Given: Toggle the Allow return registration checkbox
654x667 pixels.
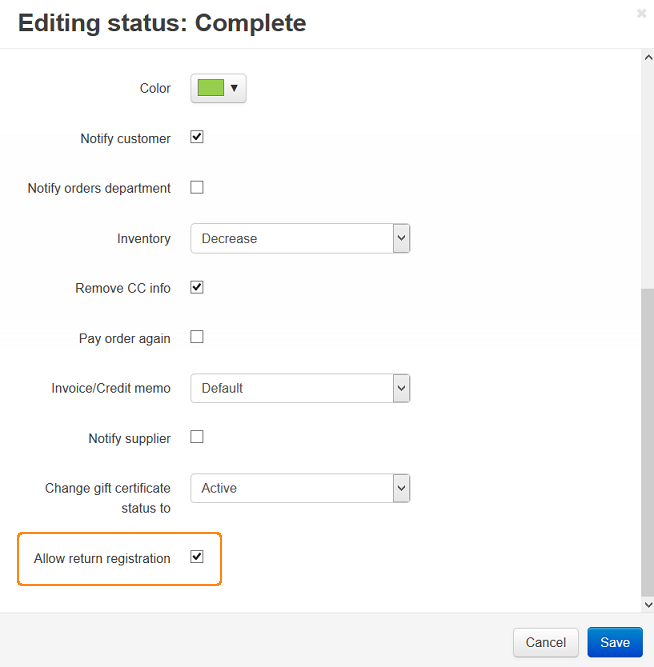Looking at the screenshot, I should coord(197,556).
